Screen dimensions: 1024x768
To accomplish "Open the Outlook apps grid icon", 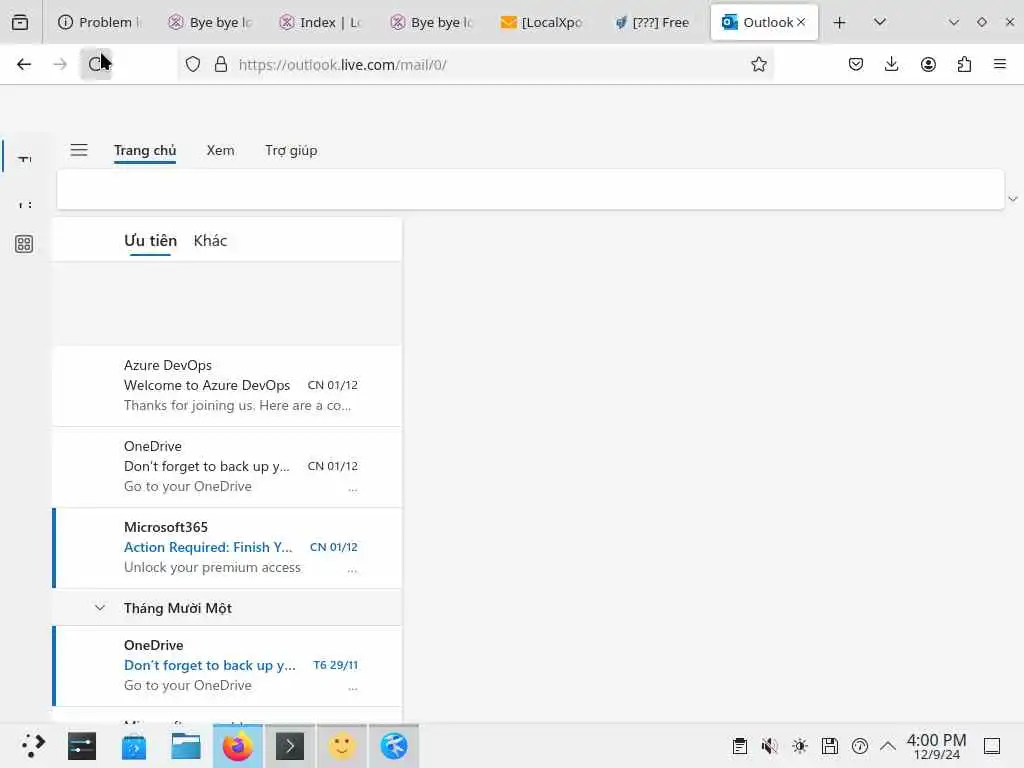I will pyautogui.click(x=24, y=244).
